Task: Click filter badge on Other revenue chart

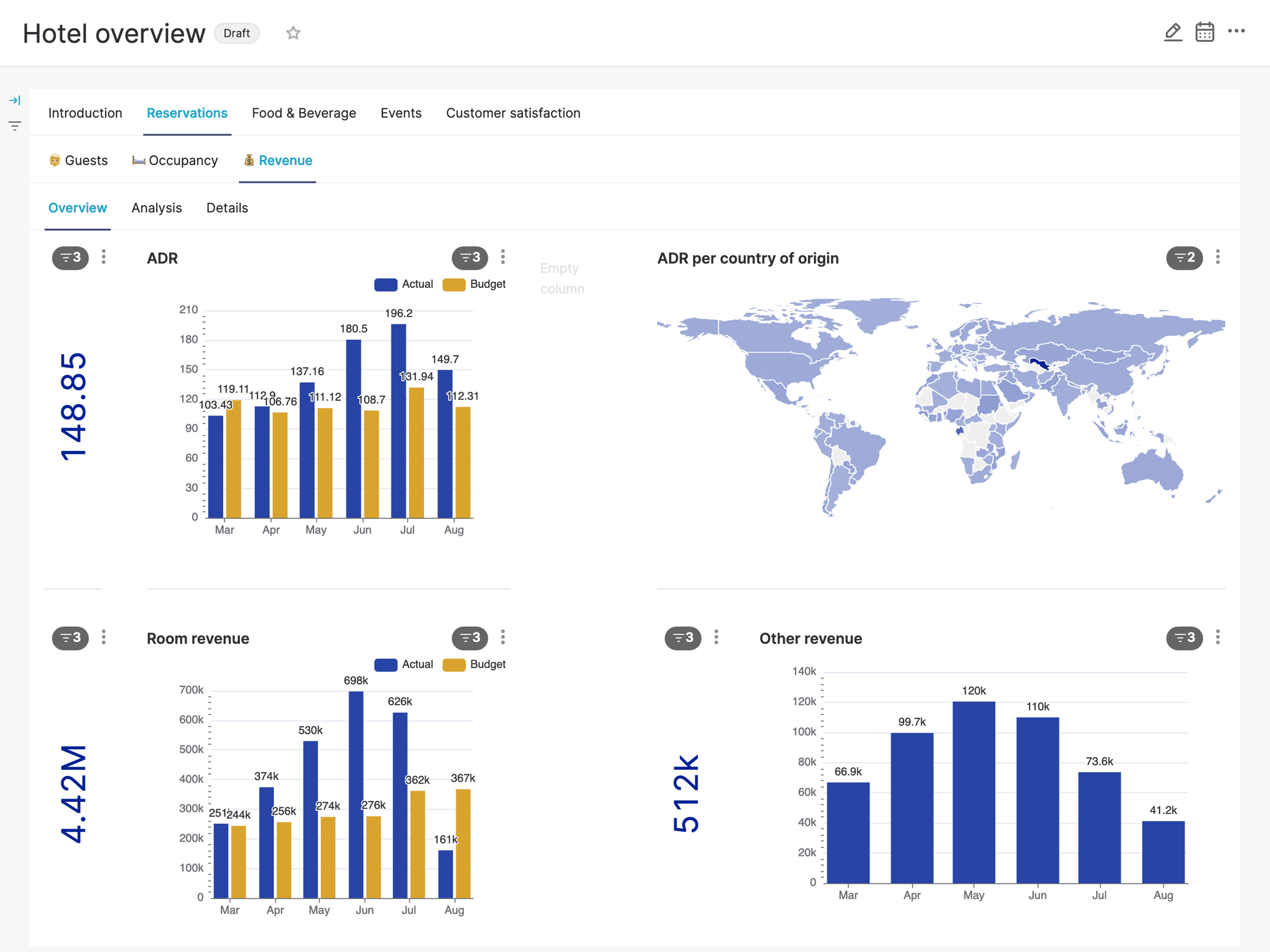Action: pos(1184,638)
